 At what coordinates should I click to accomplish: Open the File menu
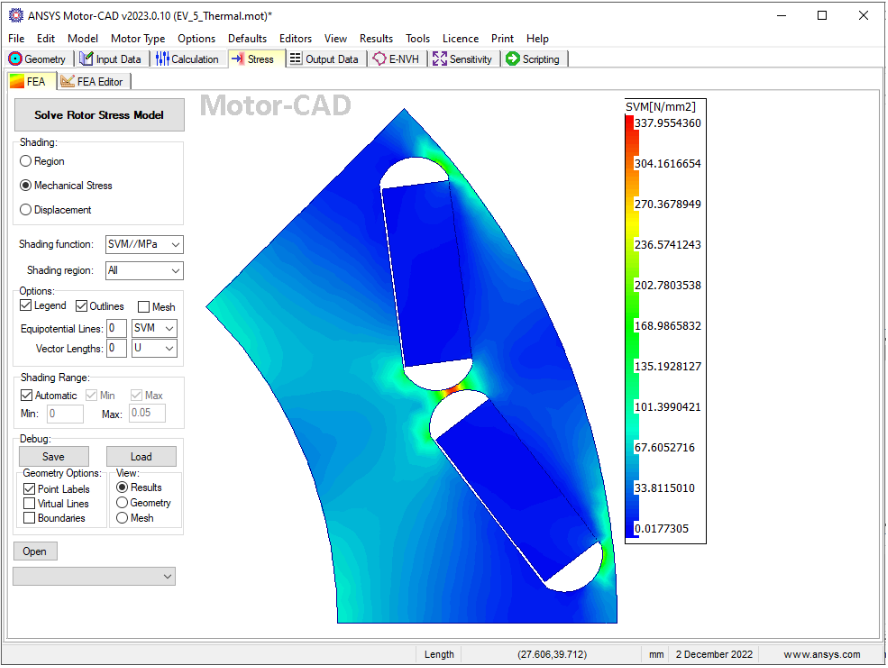coord(16,38)
